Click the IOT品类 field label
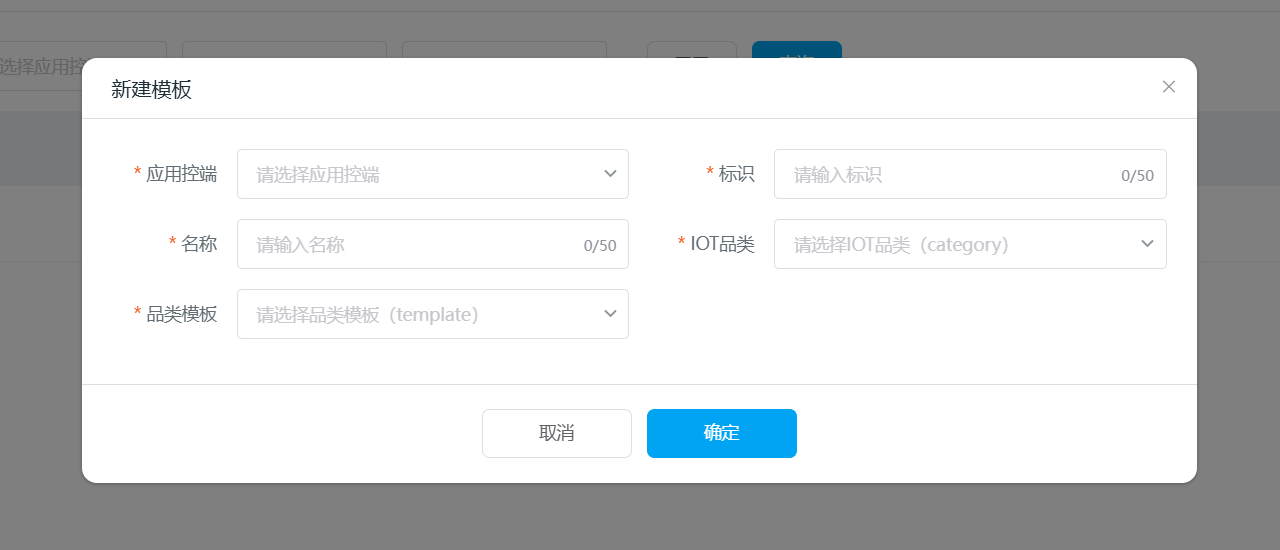The height and width of the screenshot is (550, 1280). pyautogui.click(x=722, y=244)
